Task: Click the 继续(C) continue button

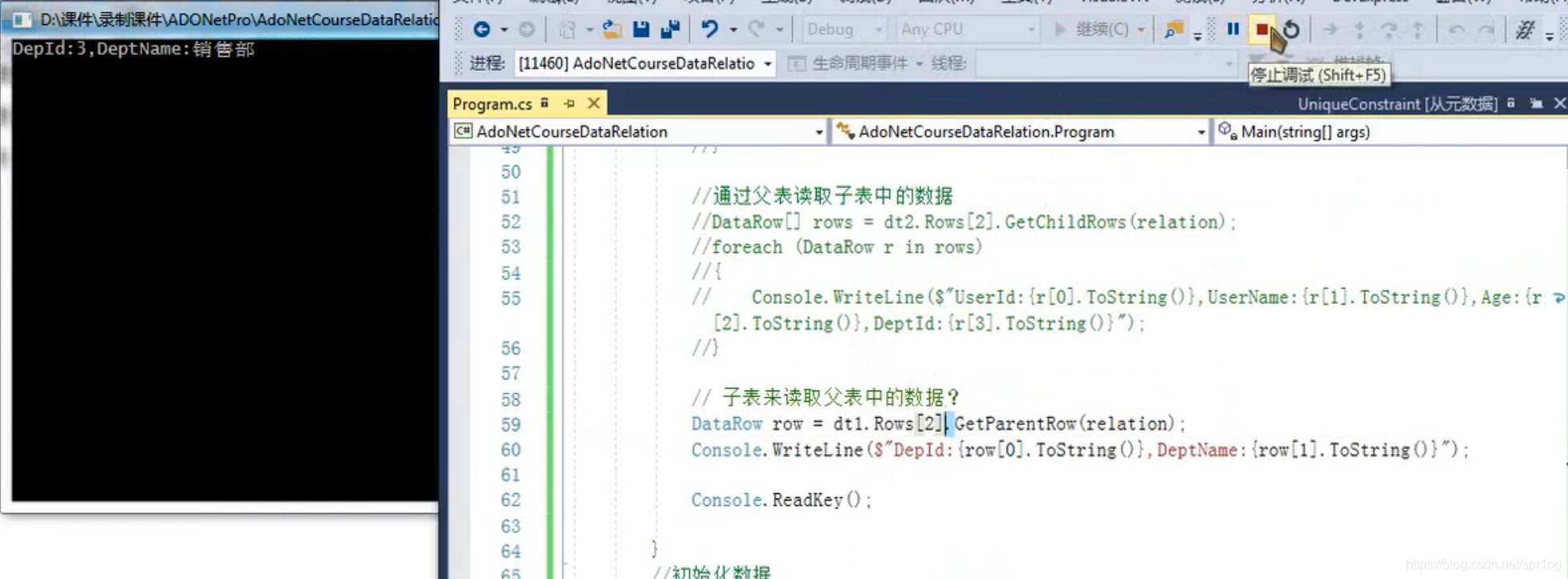Action: click(x=1091, y=30)
